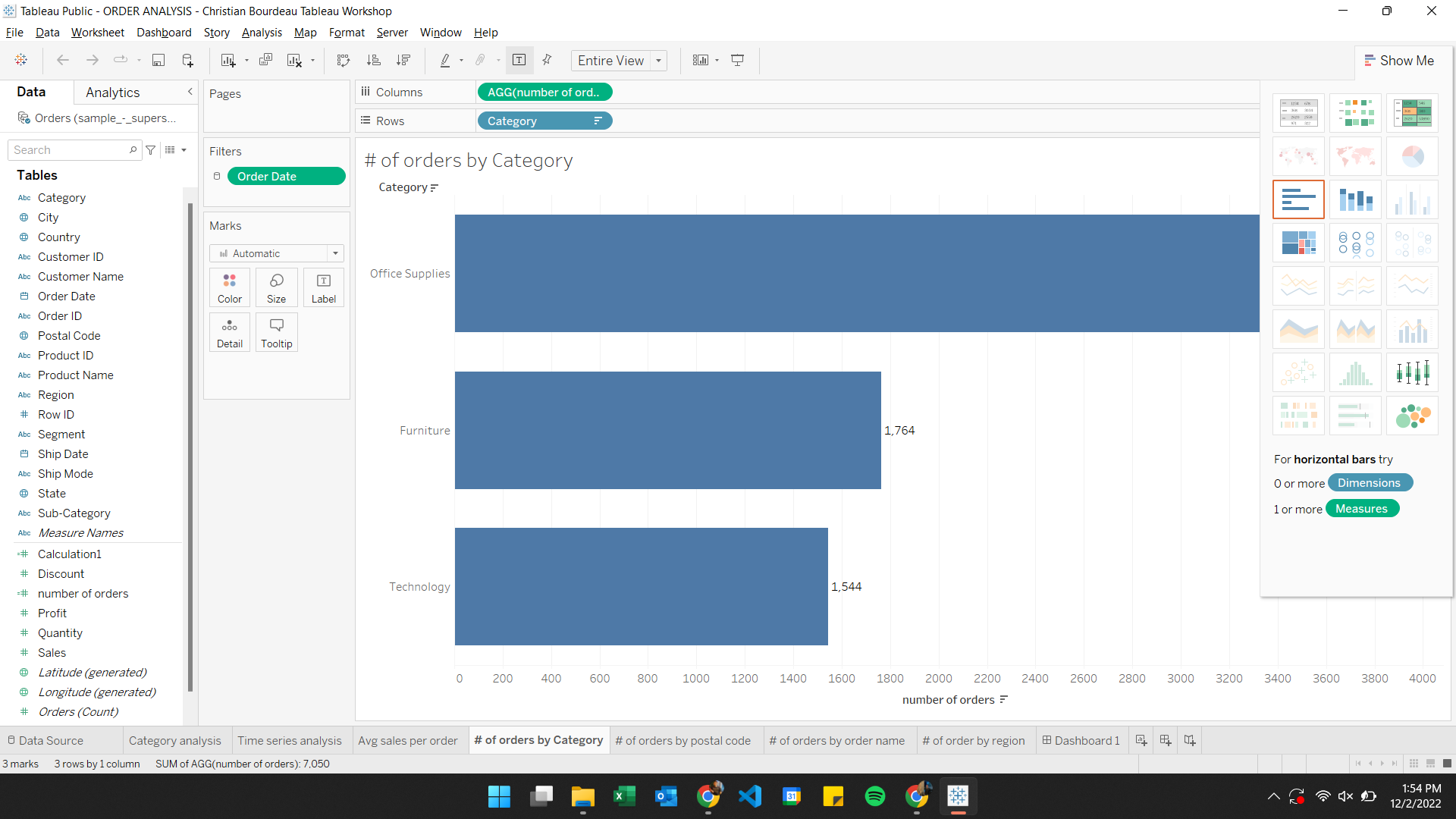Select the Color shelf in Marks card

[229, 287]
